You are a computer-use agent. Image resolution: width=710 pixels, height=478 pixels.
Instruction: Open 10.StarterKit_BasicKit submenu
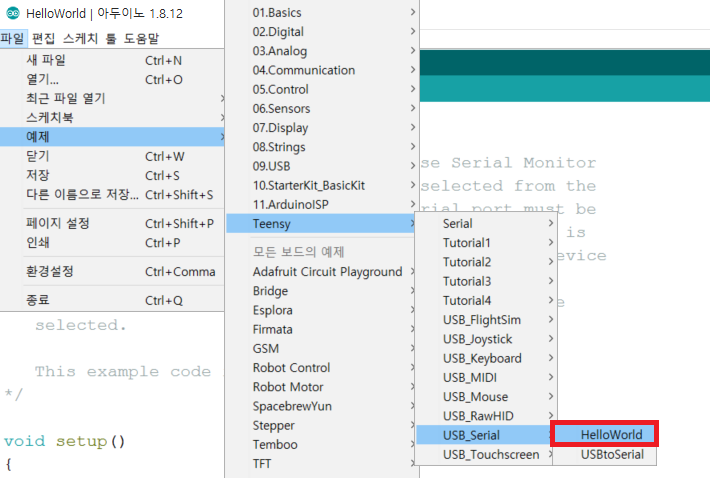321,186
